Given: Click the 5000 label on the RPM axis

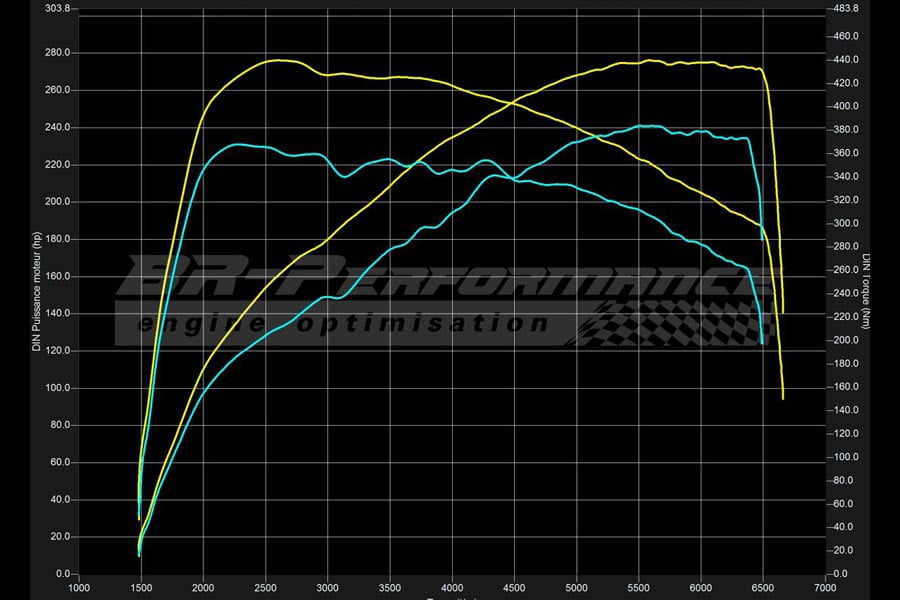Looking at the screenshot, I should [577, 588].
